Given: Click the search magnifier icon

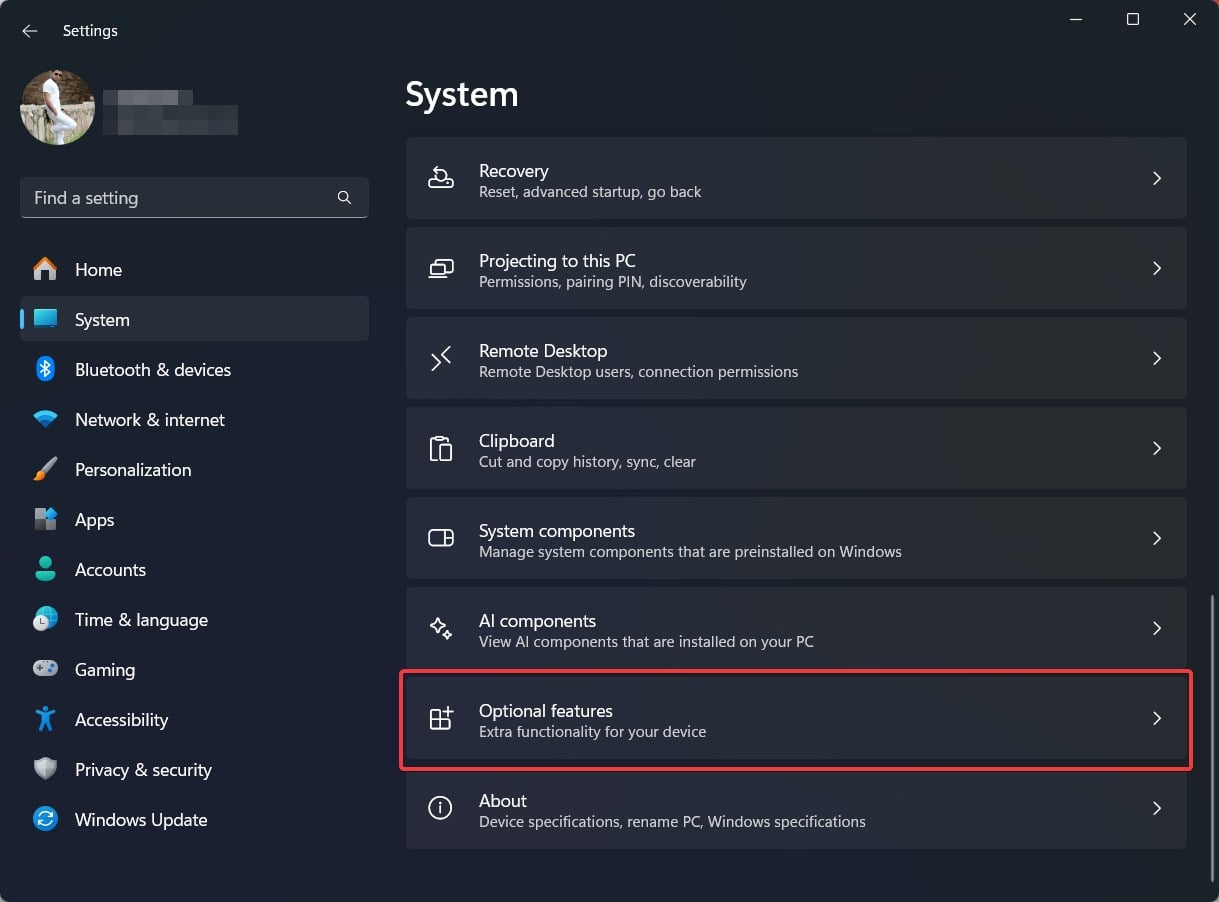Looking at the screenshot, I should (344, 198).
